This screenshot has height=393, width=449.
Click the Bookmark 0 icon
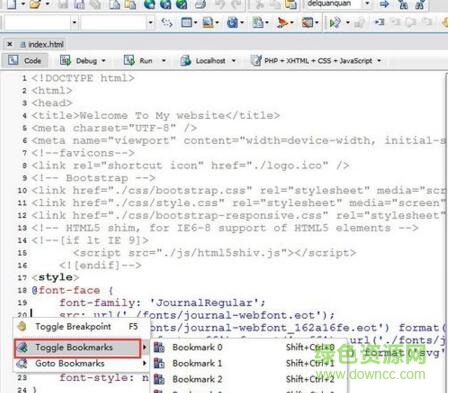click(159, 347)
